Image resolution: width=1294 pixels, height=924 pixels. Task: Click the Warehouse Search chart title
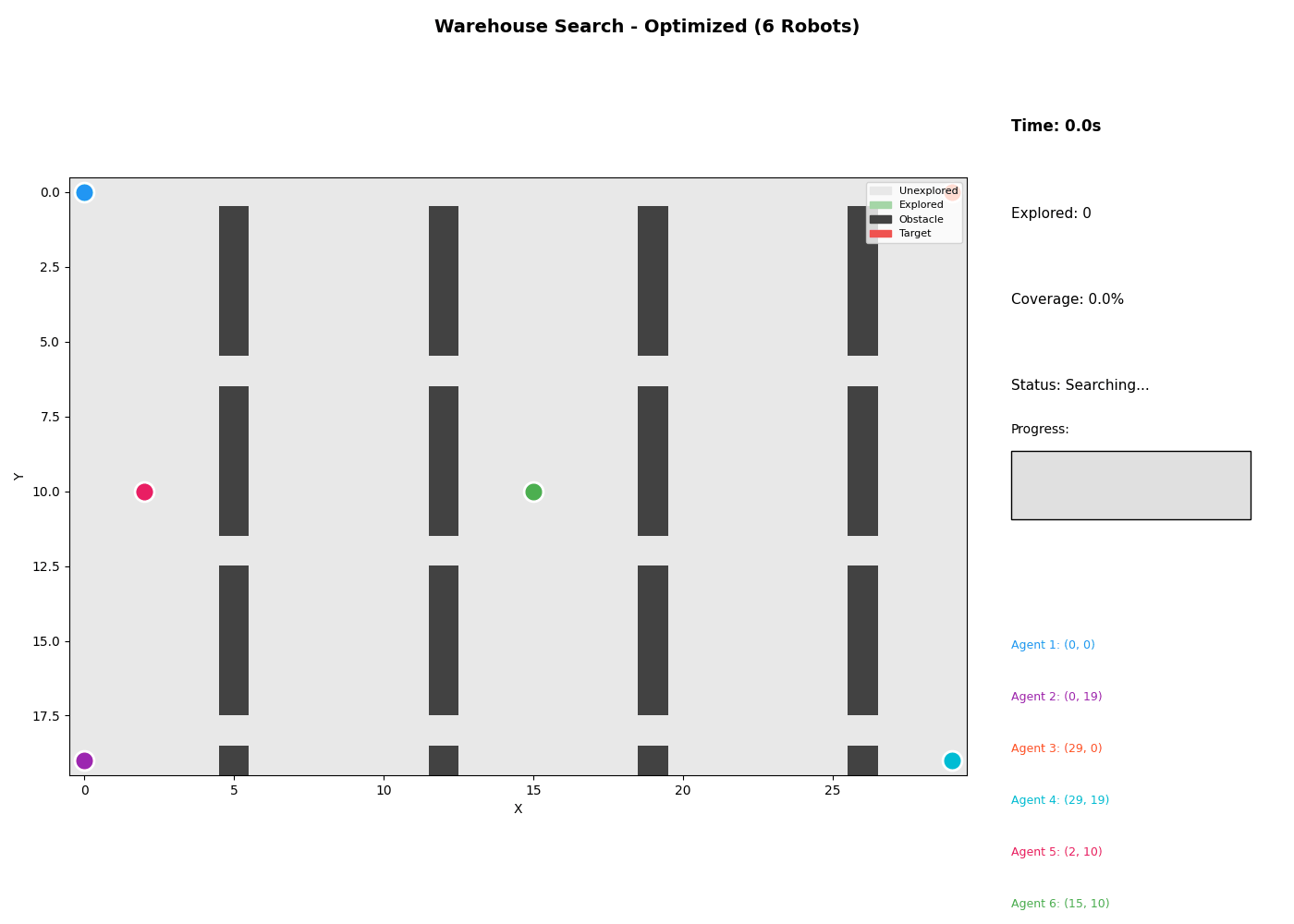(647, 27)
